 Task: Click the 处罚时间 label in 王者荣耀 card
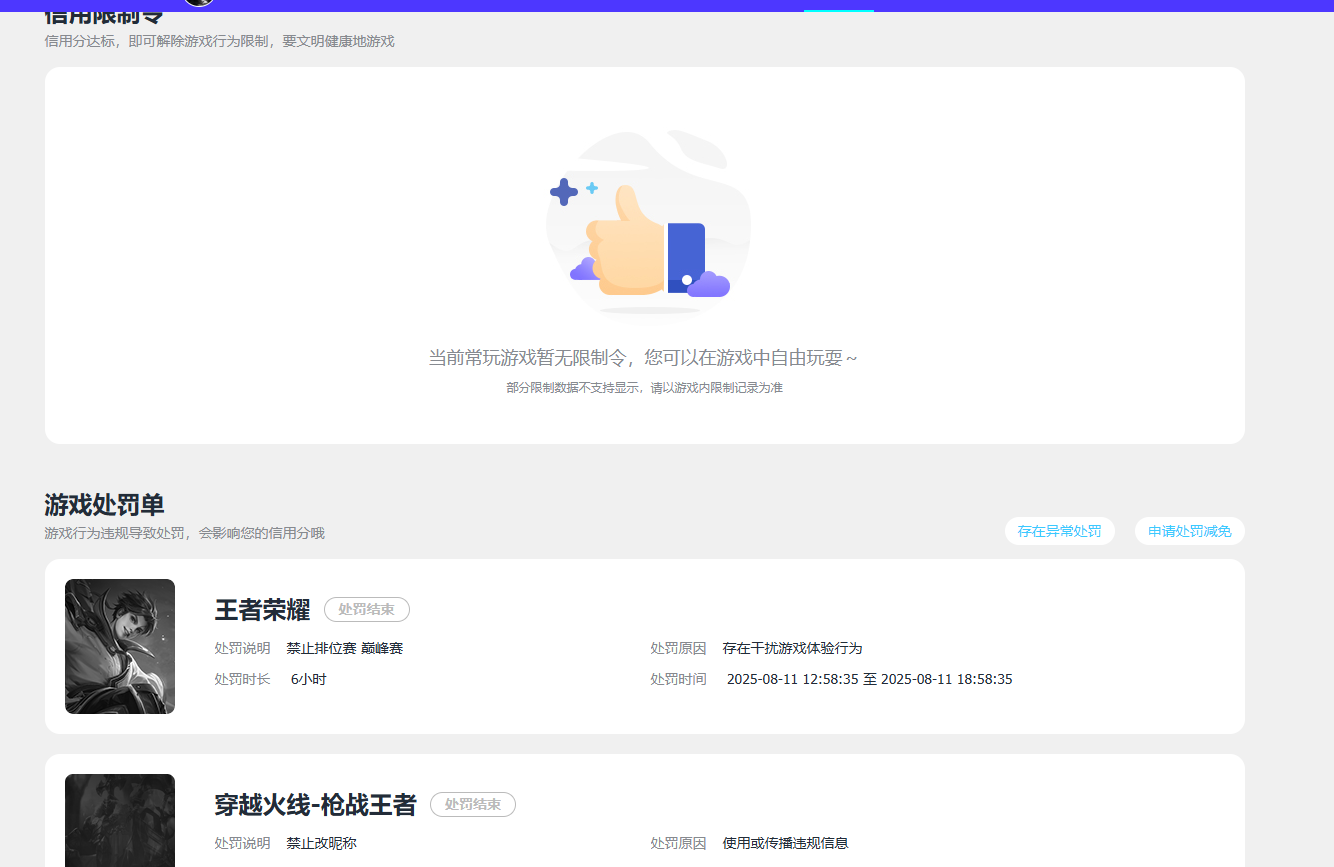[678, 679]
